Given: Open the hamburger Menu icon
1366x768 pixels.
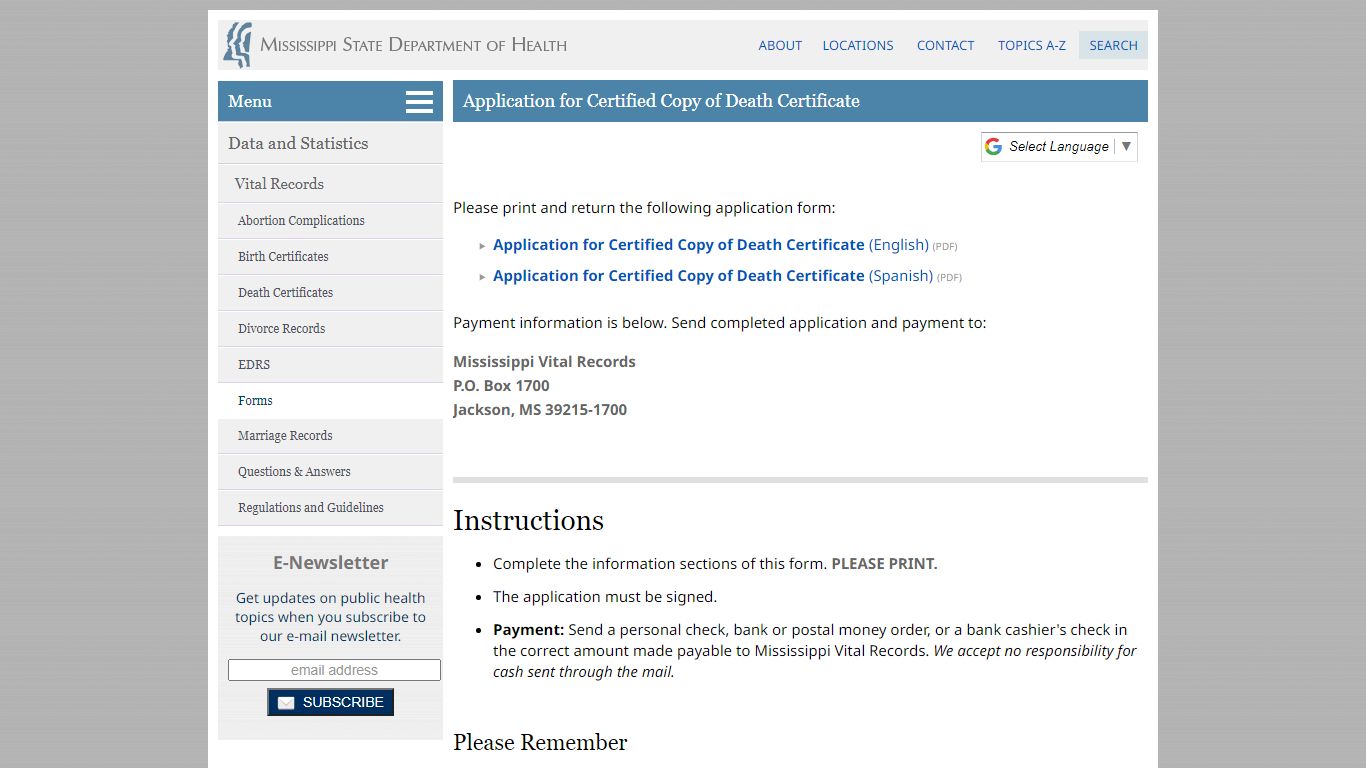Looking at the screenshot, I should tap(419, 102).
